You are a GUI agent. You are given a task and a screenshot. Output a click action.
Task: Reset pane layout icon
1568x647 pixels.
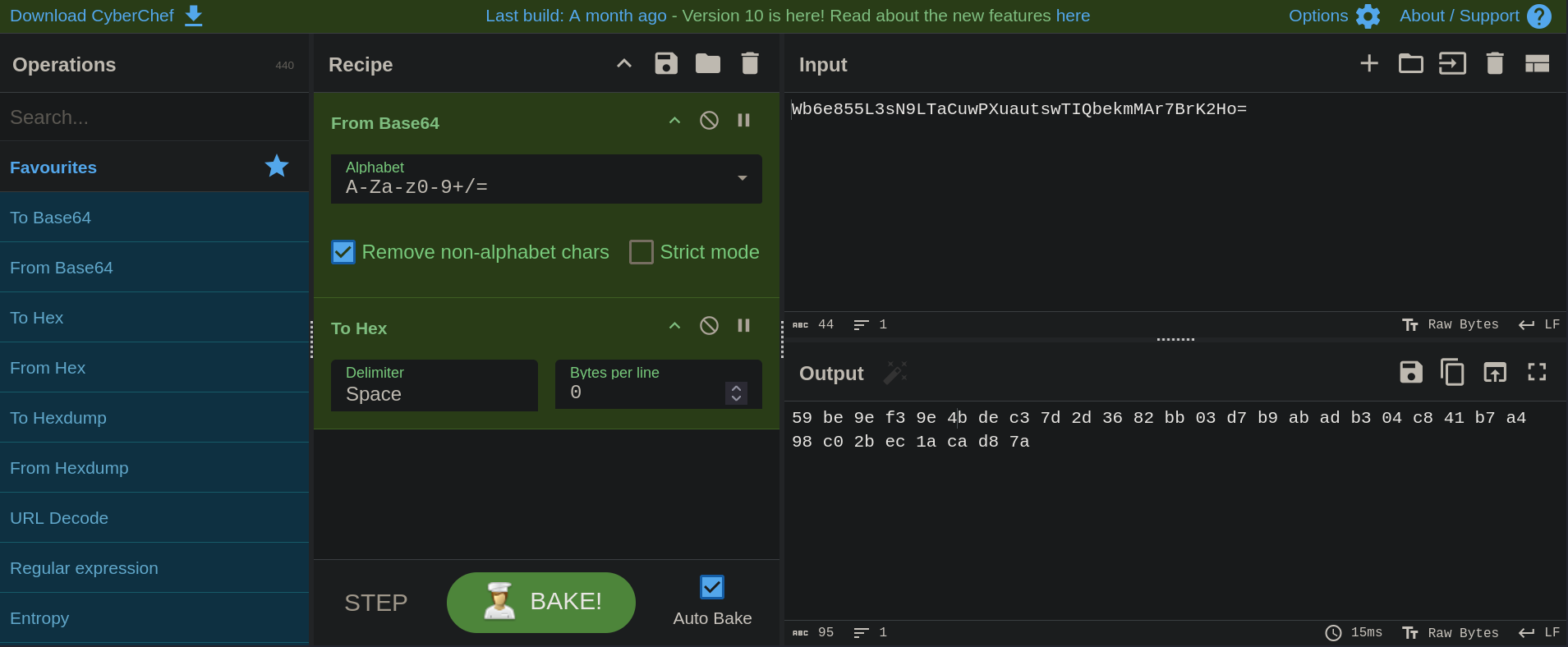(1537, 63)
